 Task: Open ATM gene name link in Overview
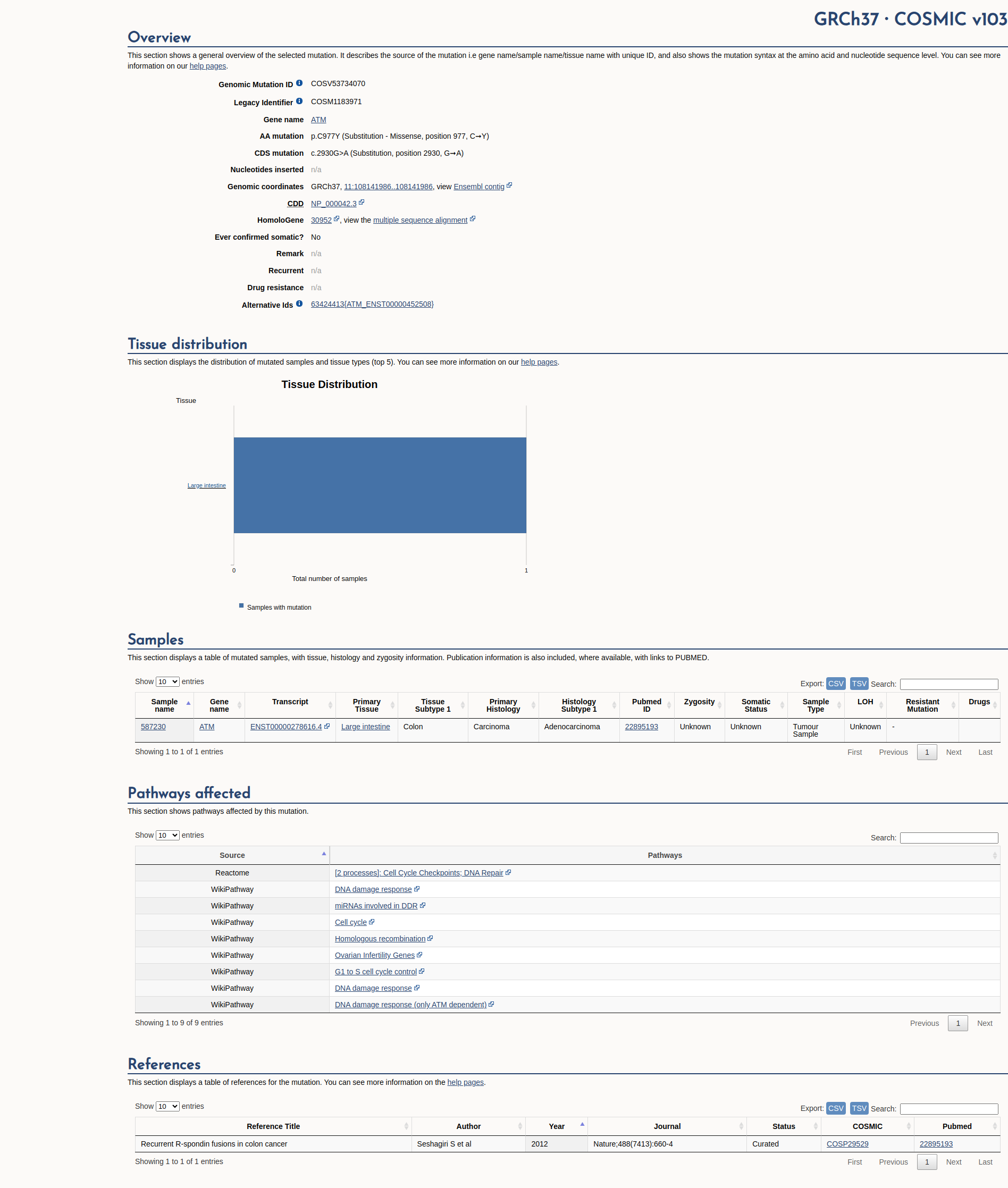(318, 120)
